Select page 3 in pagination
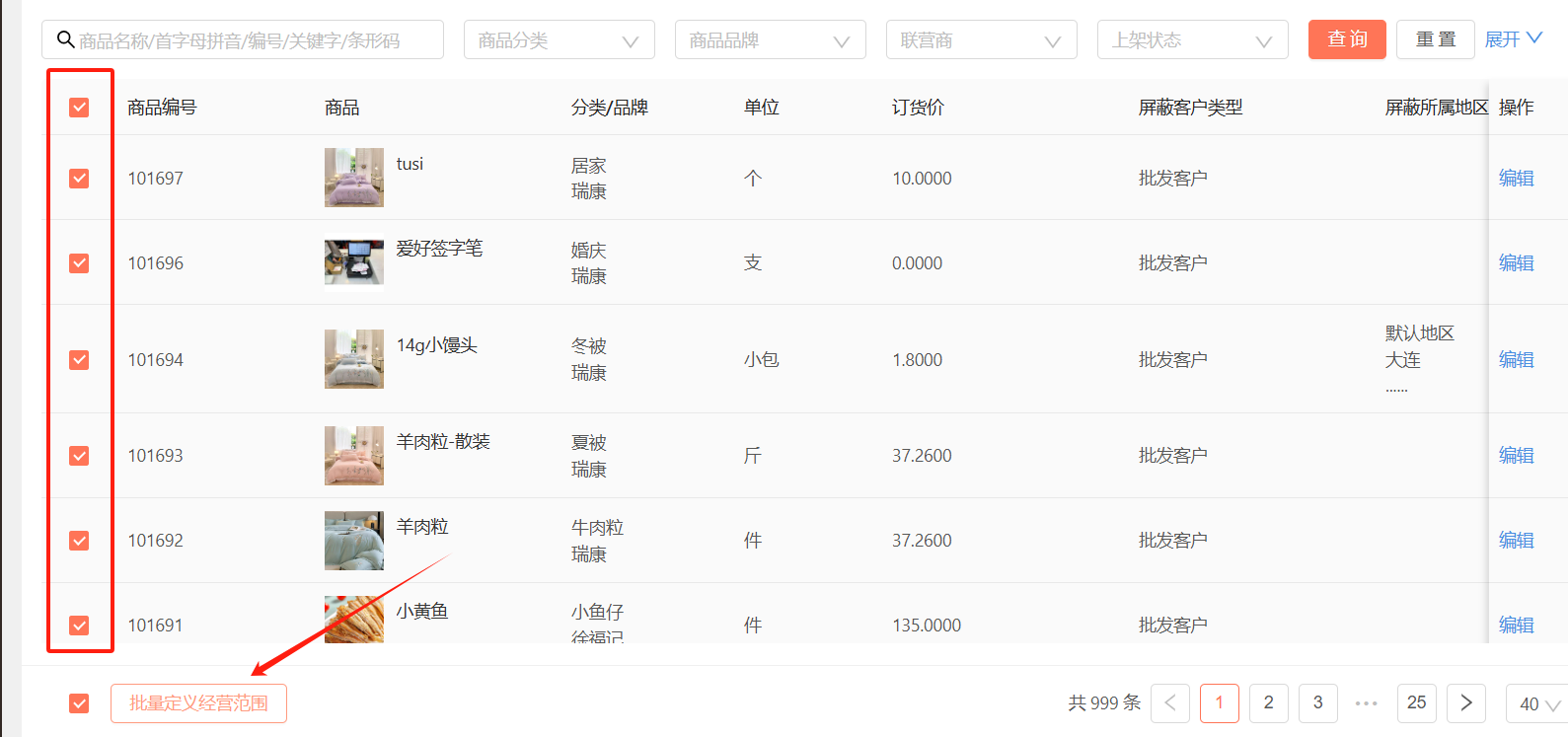Image resolution: width=1568 pixels, height=737 pixels. pyautogui.click(x=1318, y=702)
